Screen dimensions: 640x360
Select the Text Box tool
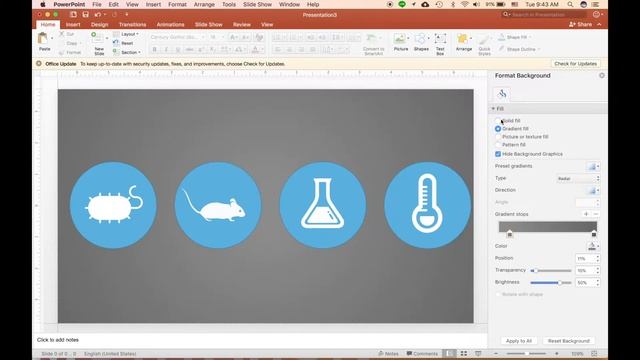440,39
